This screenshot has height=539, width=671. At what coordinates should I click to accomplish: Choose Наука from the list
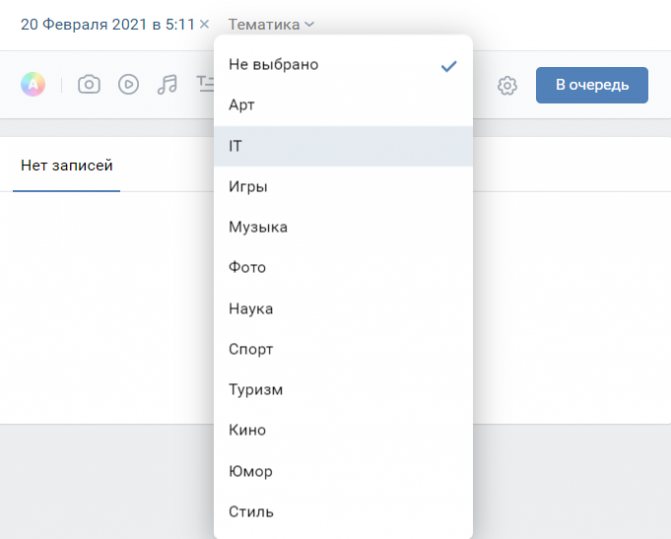pos(343,308)
